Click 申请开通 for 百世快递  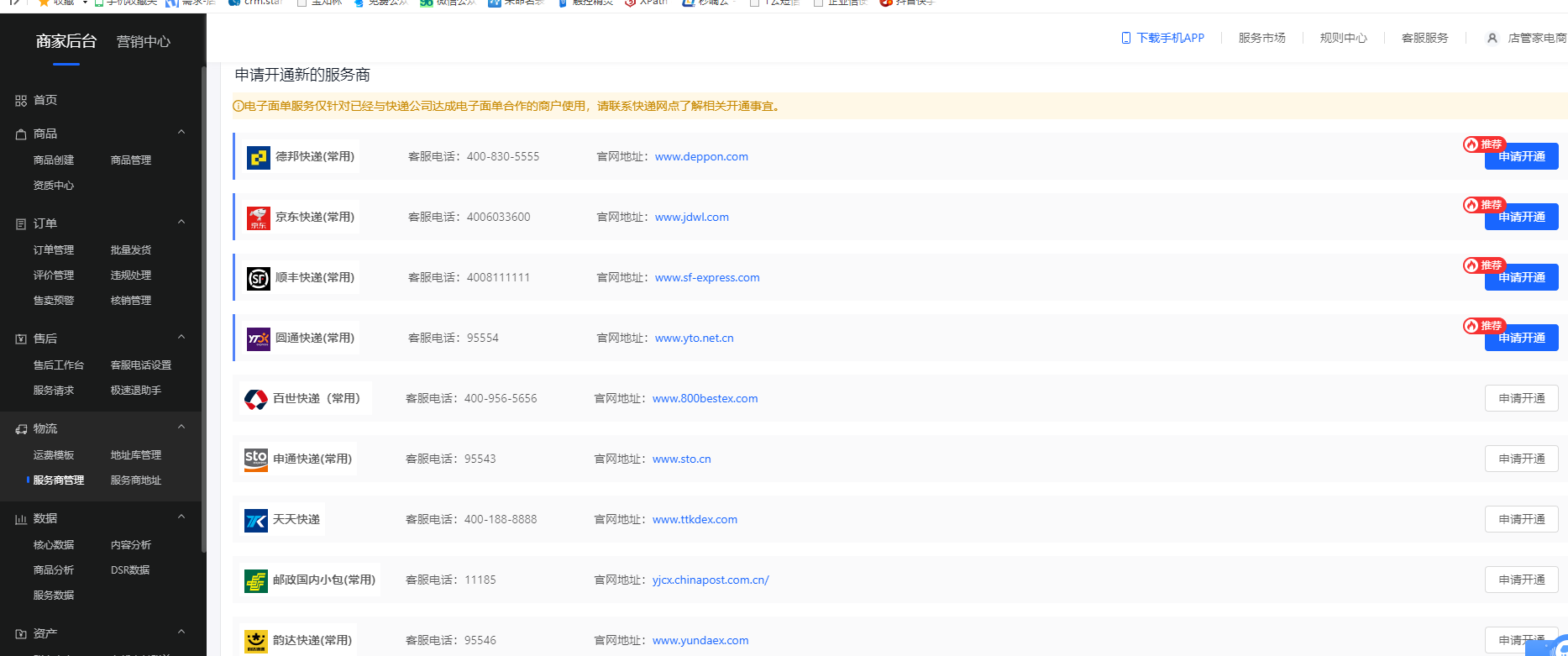tap(1521, 398)
